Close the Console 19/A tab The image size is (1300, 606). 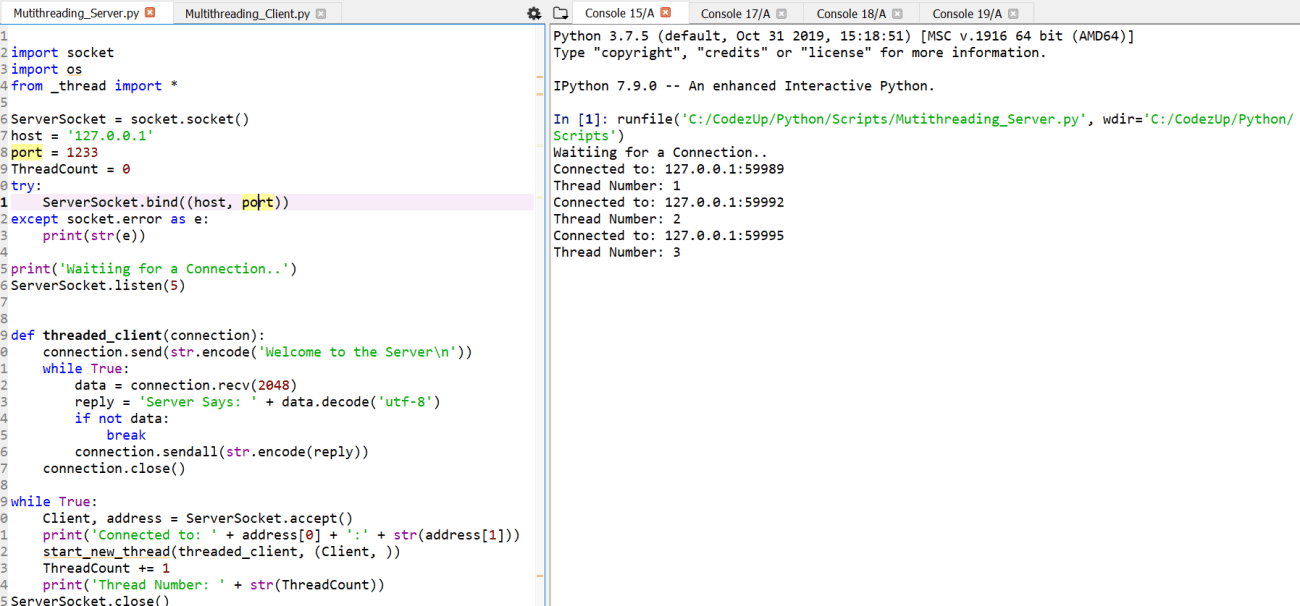pos(1014,14)
